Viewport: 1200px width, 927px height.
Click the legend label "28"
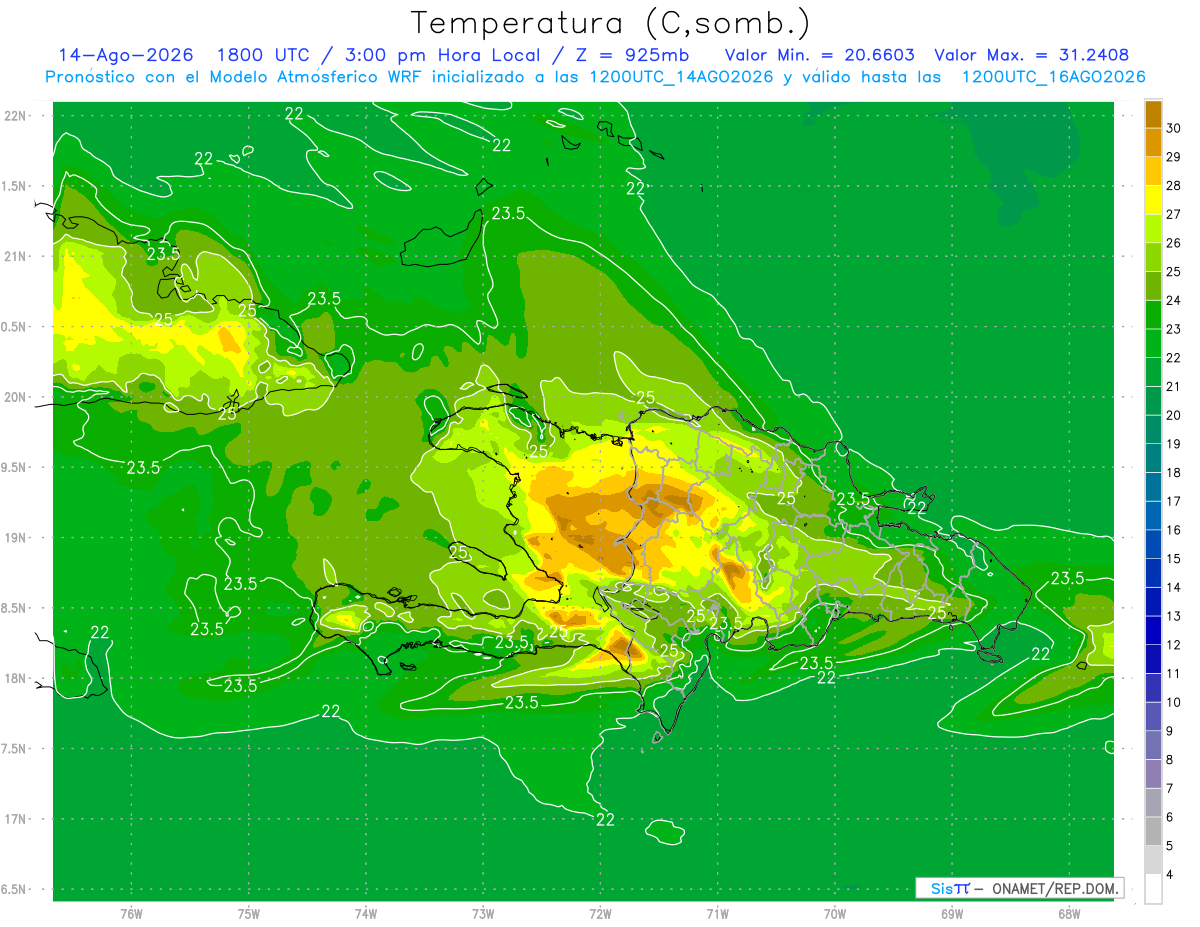pyautogui.click(x=1174, y=185)
